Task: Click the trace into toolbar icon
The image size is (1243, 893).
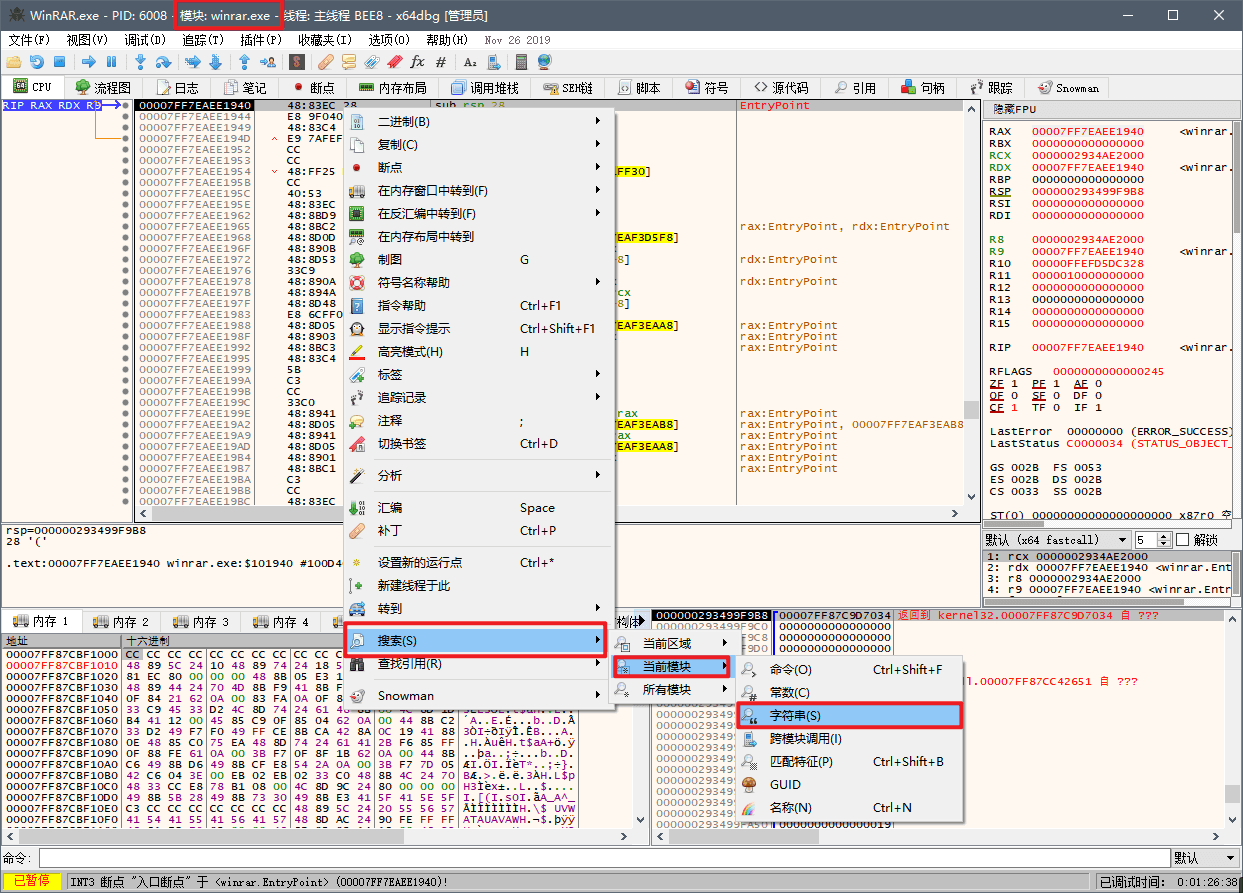Action: click(x=192, y=61)
